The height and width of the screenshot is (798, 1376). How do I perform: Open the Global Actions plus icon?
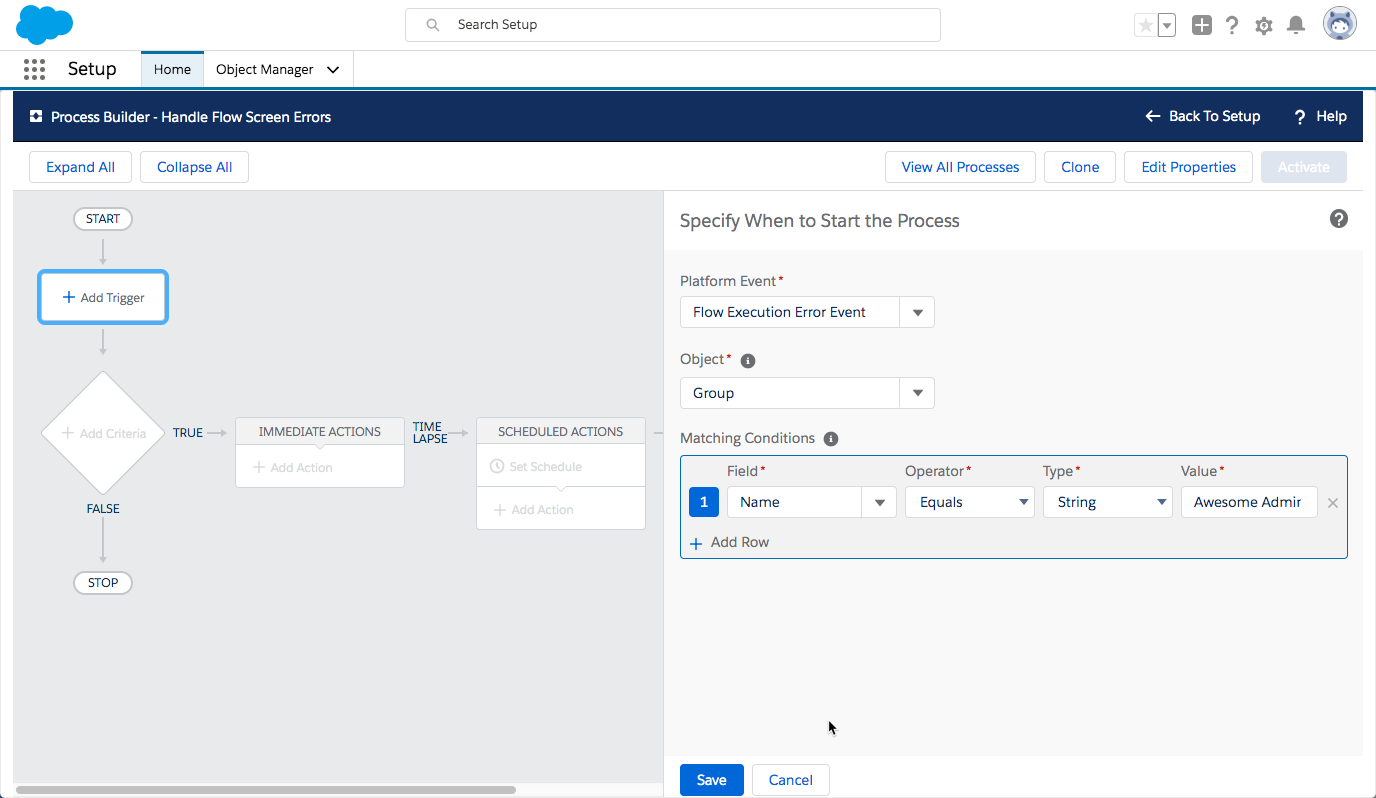1201,24
